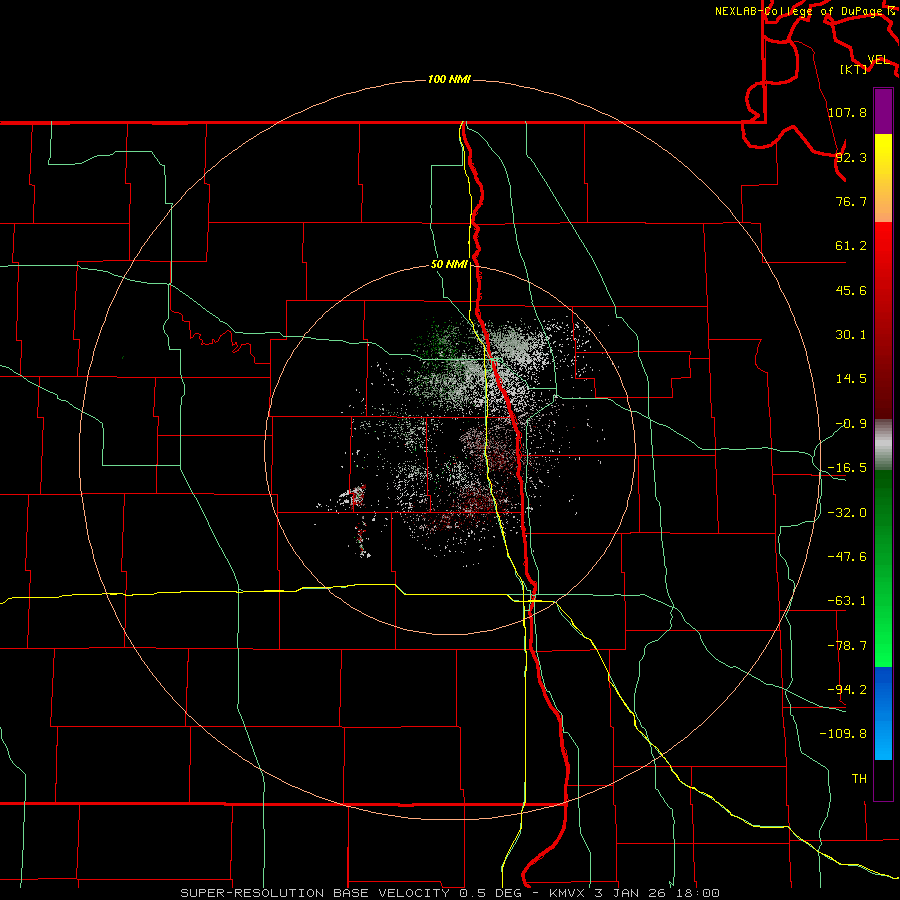
Task: Select the 45.6 velocity scale value
Action: click(851, 290)
